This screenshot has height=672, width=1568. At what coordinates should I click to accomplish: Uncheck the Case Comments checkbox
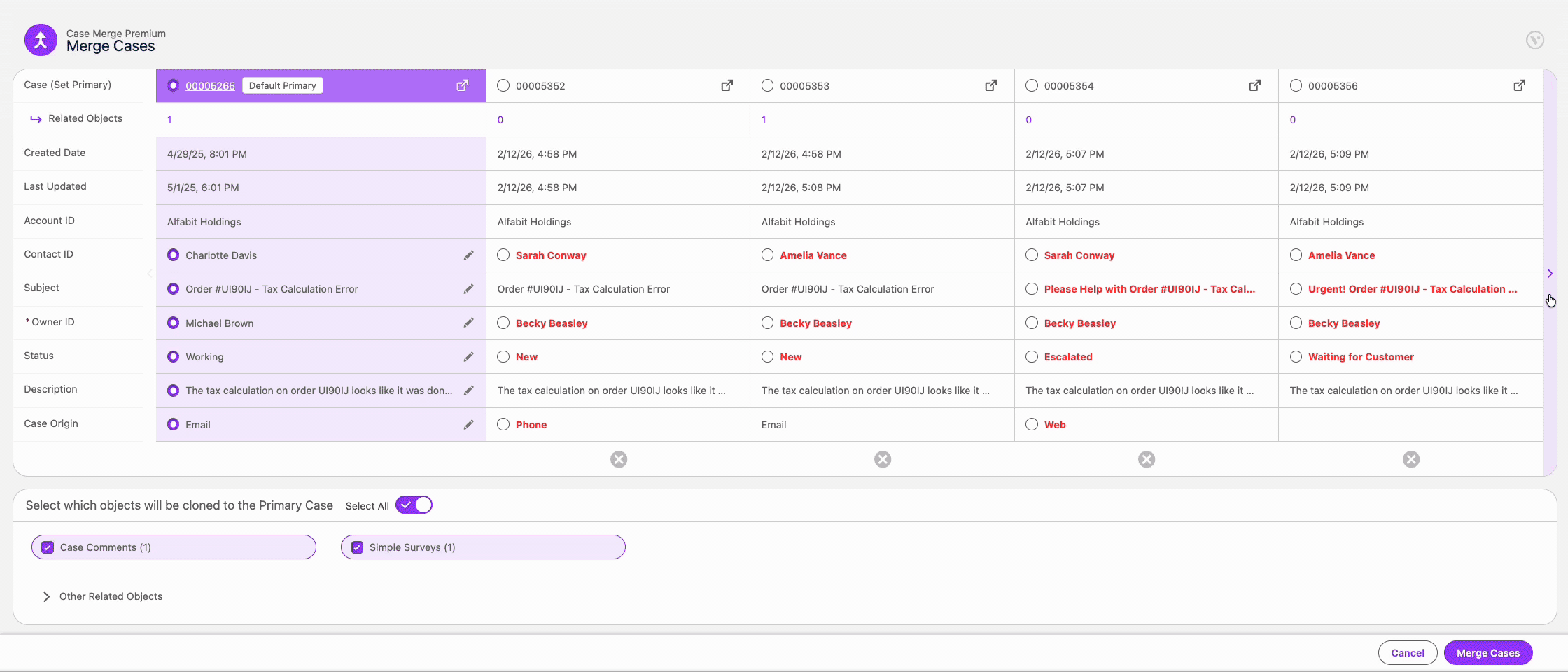(48, 547)
